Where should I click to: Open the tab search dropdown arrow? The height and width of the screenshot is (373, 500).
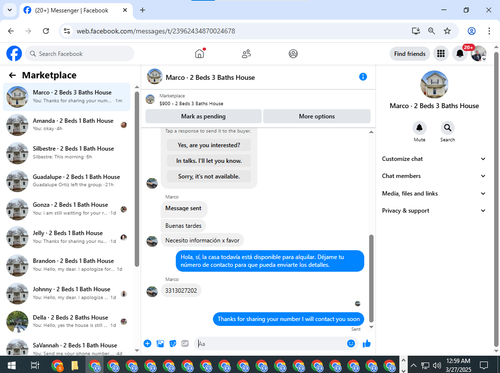click(10, 10)
